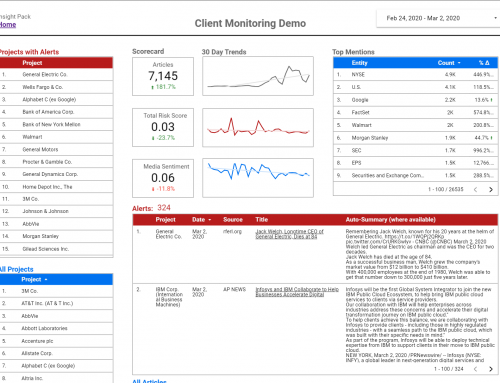
Task: Open Infosys and IBM Collaborate article link
Action: [297, 292]
